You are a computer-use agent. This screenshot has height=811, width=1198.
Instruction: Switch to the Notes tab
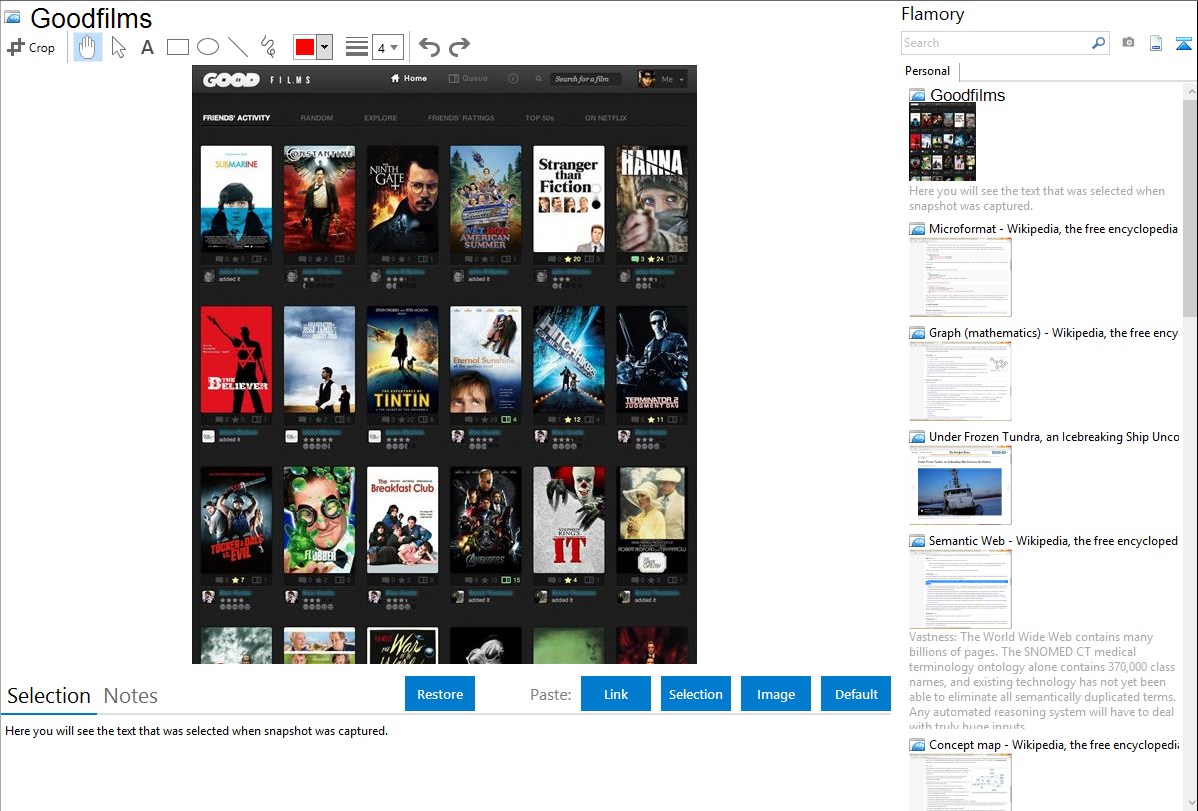coord(131,696)
